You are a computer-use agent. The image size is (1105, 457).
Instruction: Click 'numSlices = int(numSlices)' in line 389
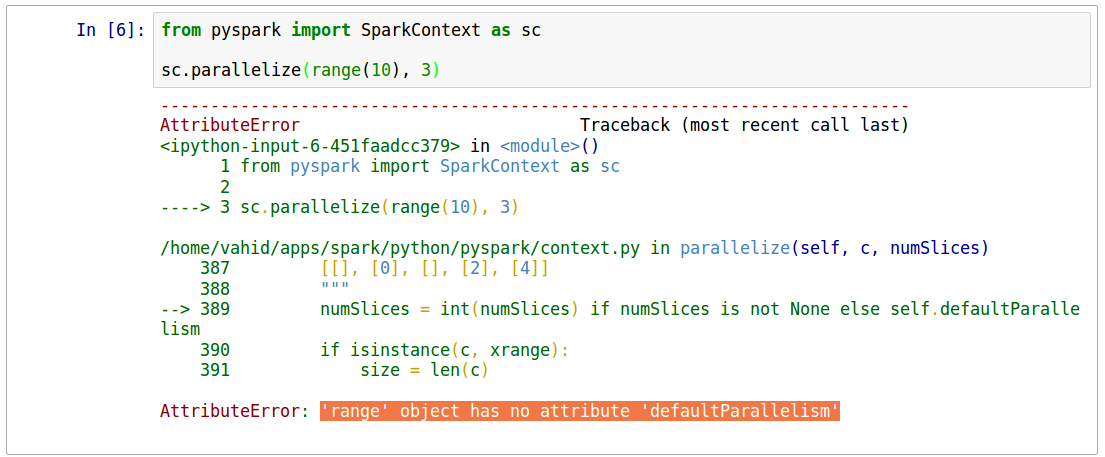click(450, 309)
